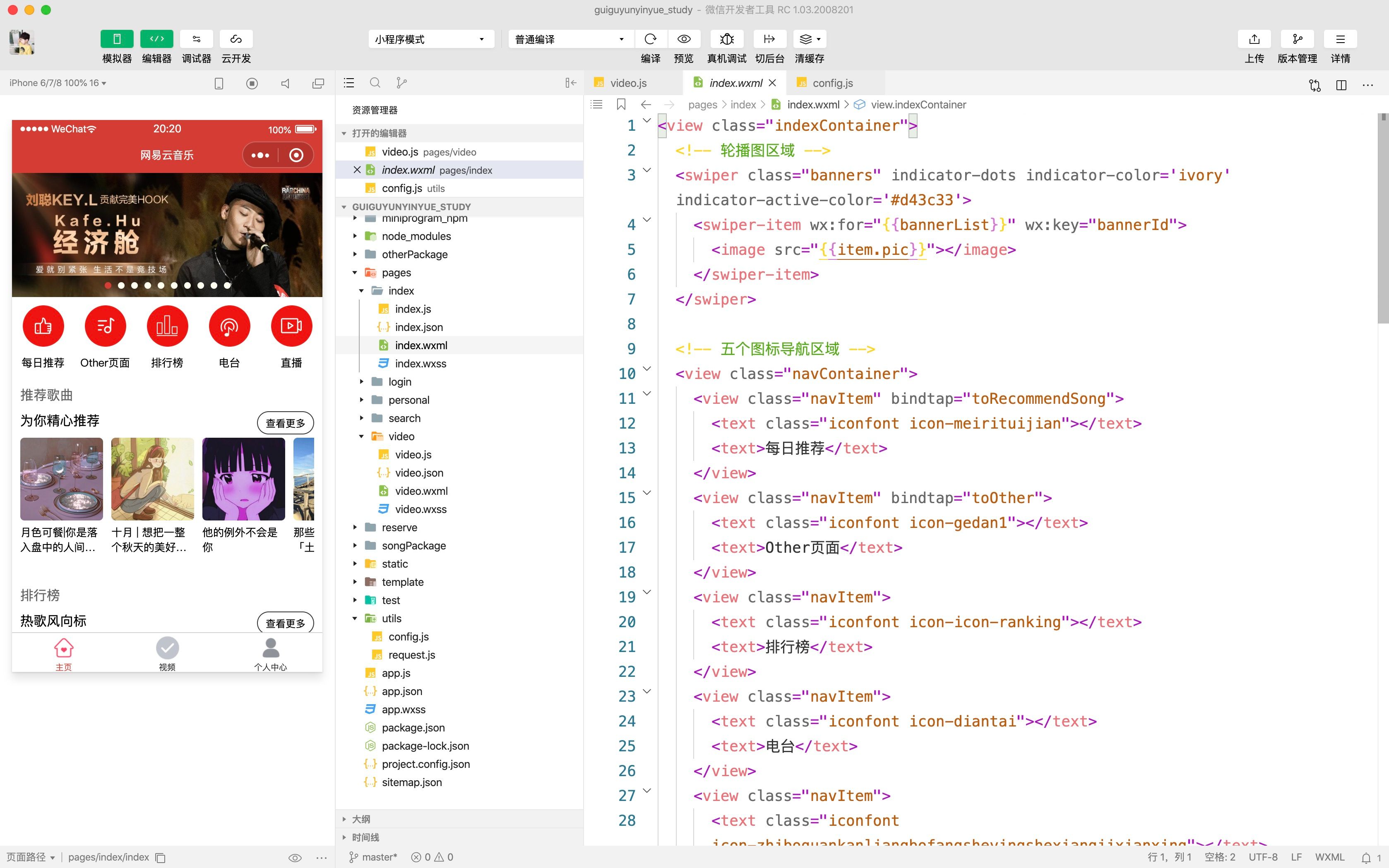
Task: Click the preview icon in toolbar
Action: click(x=685, y=38)
